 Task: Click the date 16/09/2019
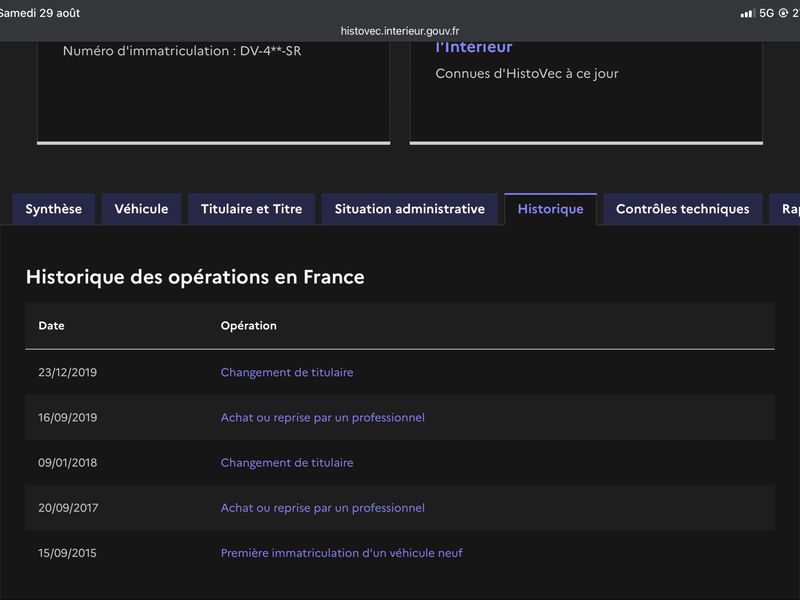(67, 417)
